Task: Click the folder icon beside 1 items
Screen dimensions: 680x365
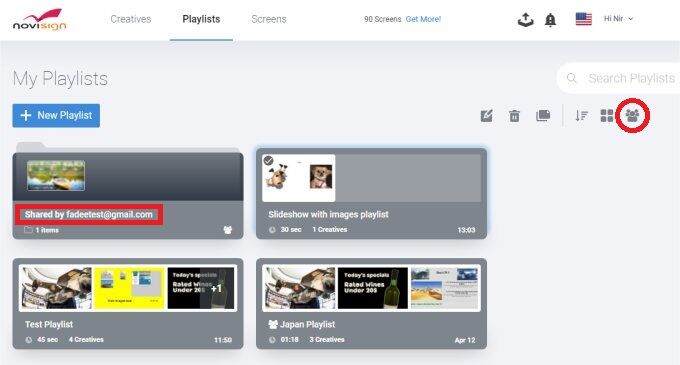Action: click(28, 230)
